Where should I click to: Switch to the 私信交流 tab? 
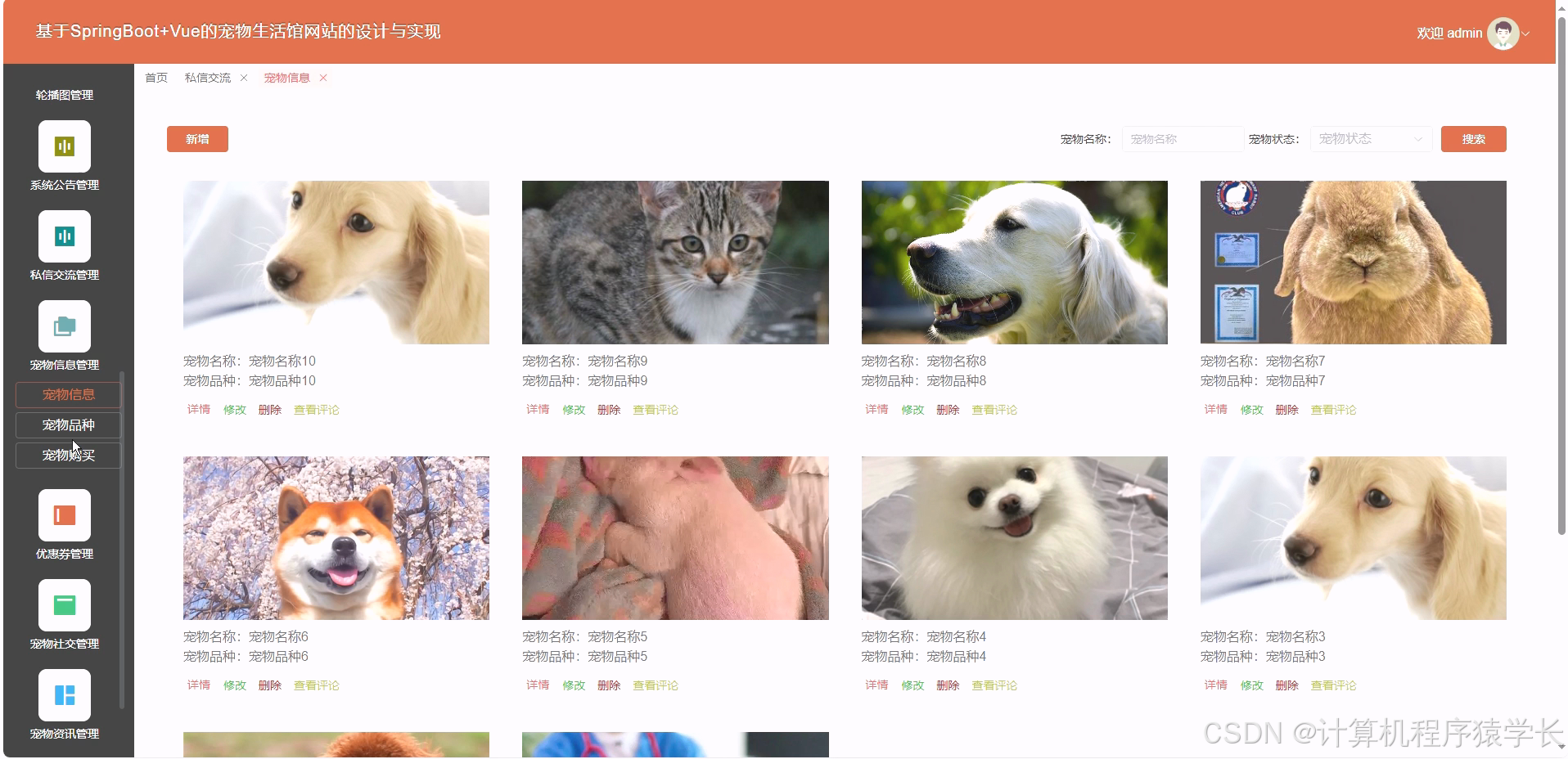(x=207, y=78)
